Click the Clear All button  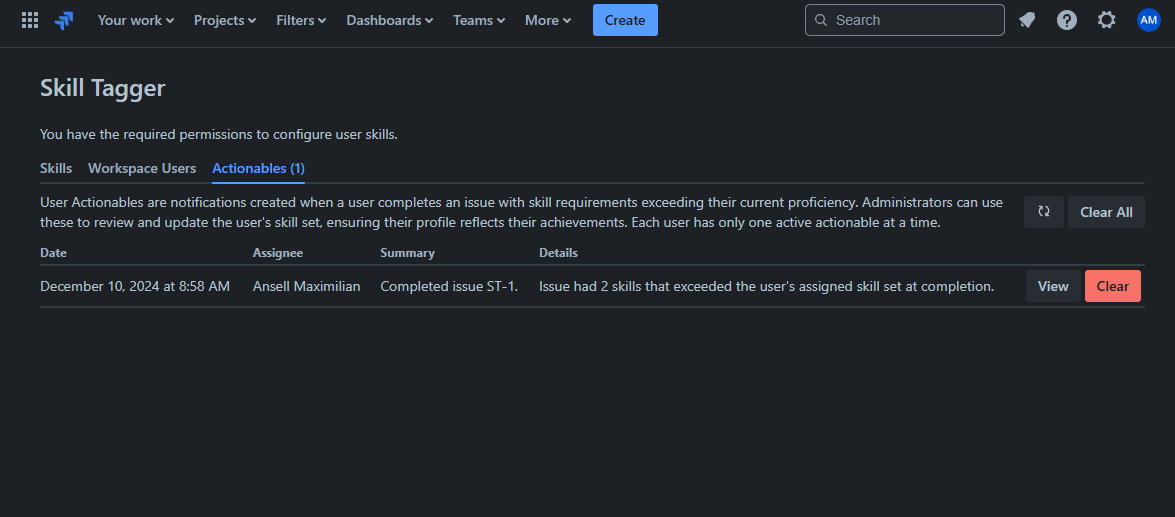click(x=1106, y=212)
